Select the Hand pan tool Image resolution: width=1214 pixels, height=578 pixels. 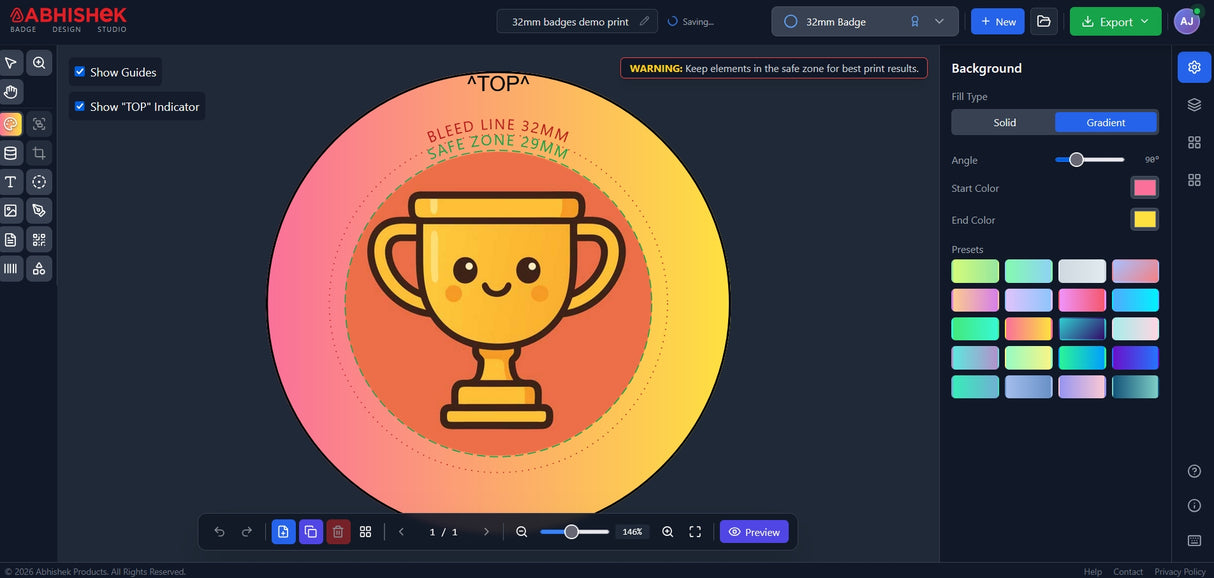(10, 91)
